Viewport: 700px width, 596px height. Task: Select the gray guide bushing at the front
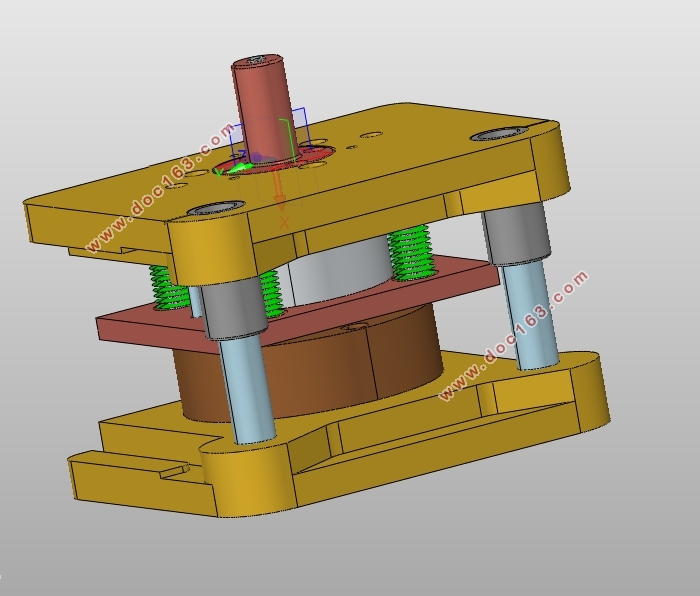233,308
